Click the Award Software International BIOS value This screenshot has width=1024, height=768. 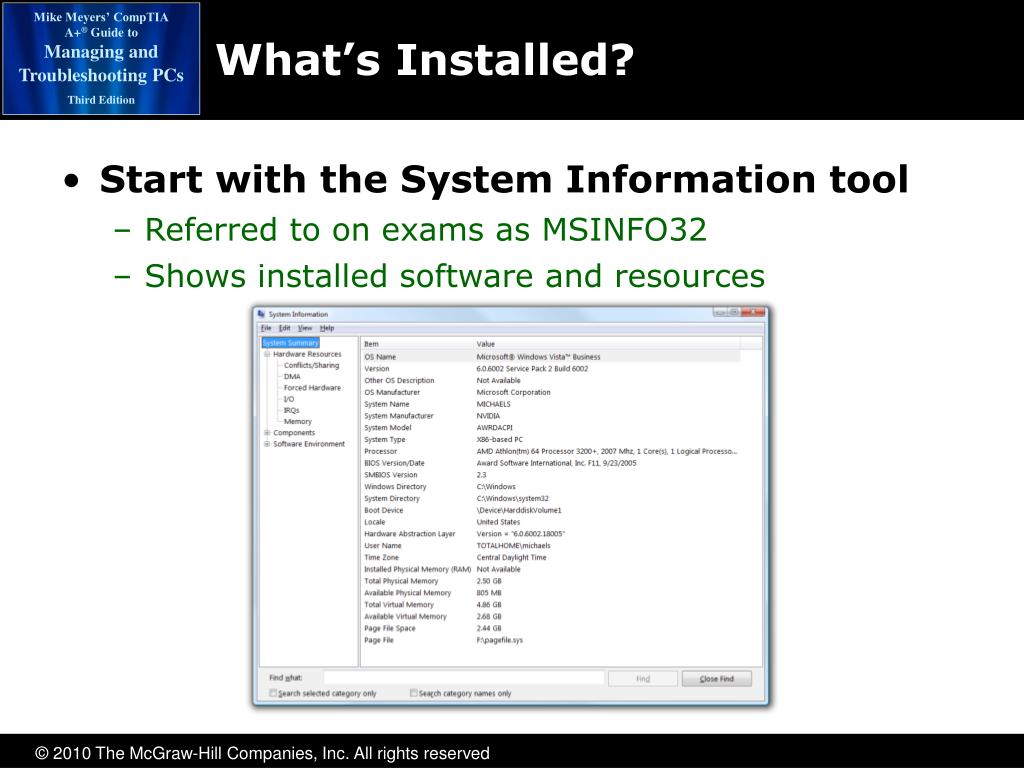coord(556,463)
